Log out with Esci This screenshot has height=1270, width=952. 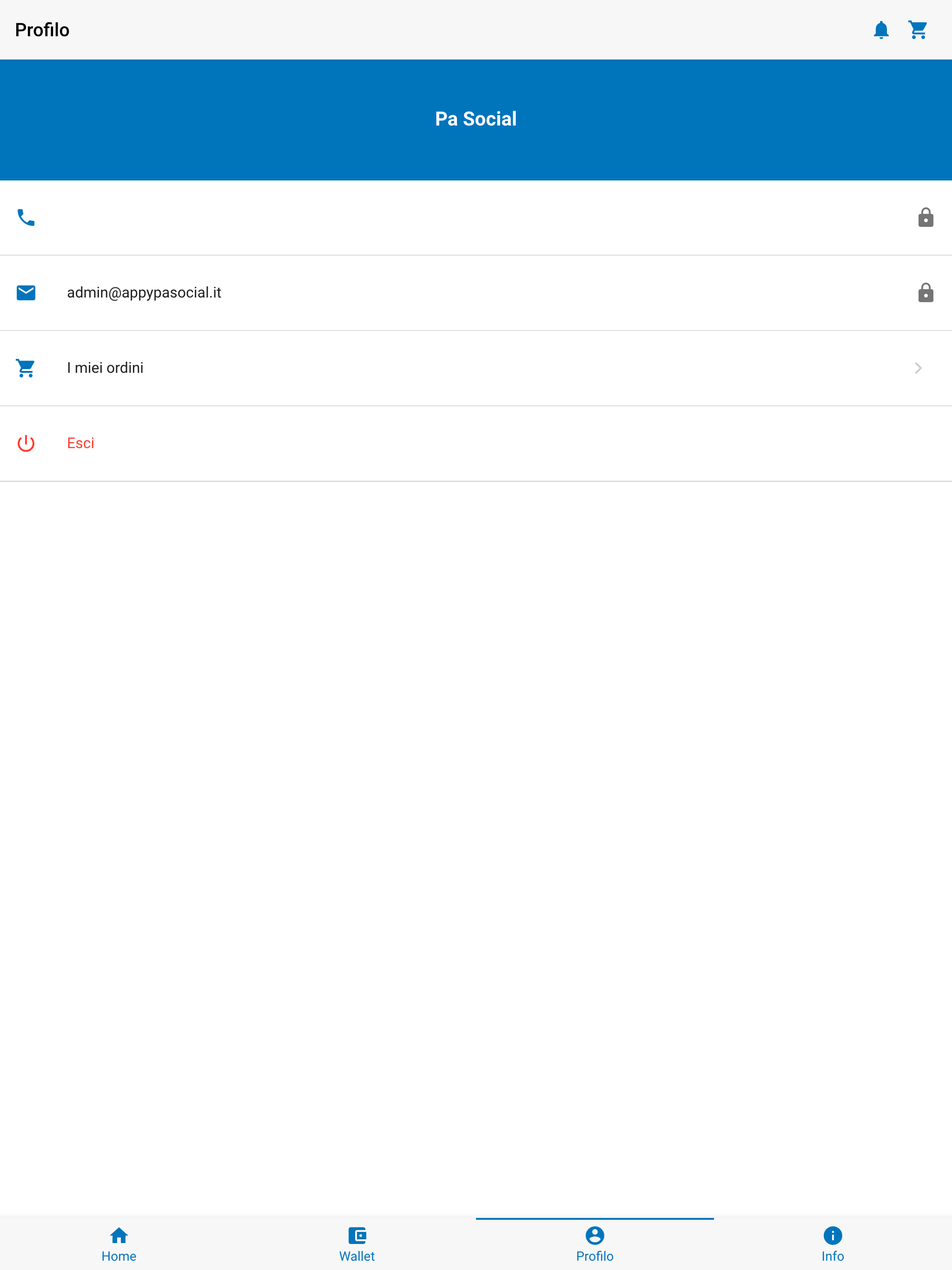[476, 443]
